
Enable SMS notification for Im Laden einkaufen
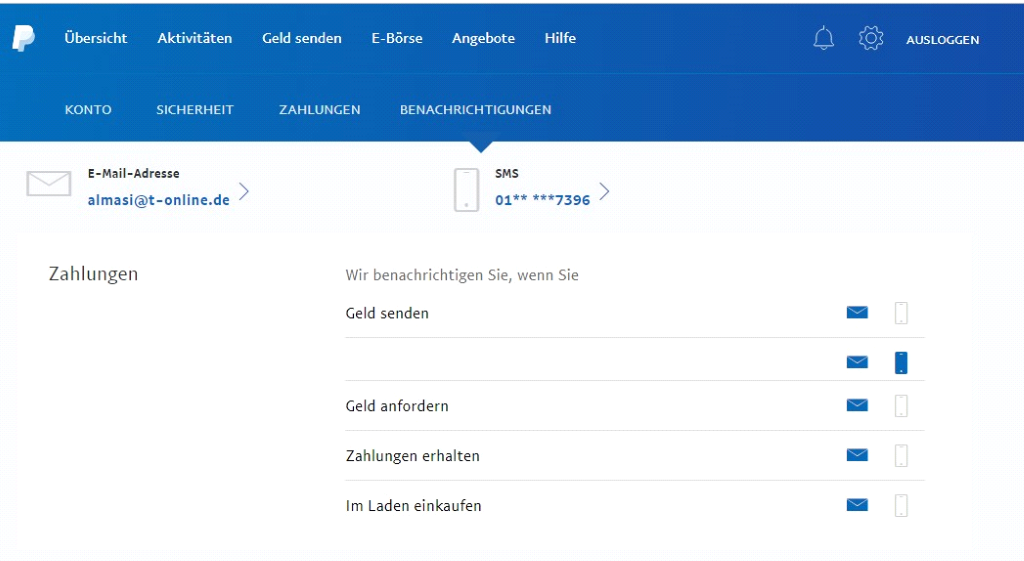pyautogui.click(x=901, y=506)
